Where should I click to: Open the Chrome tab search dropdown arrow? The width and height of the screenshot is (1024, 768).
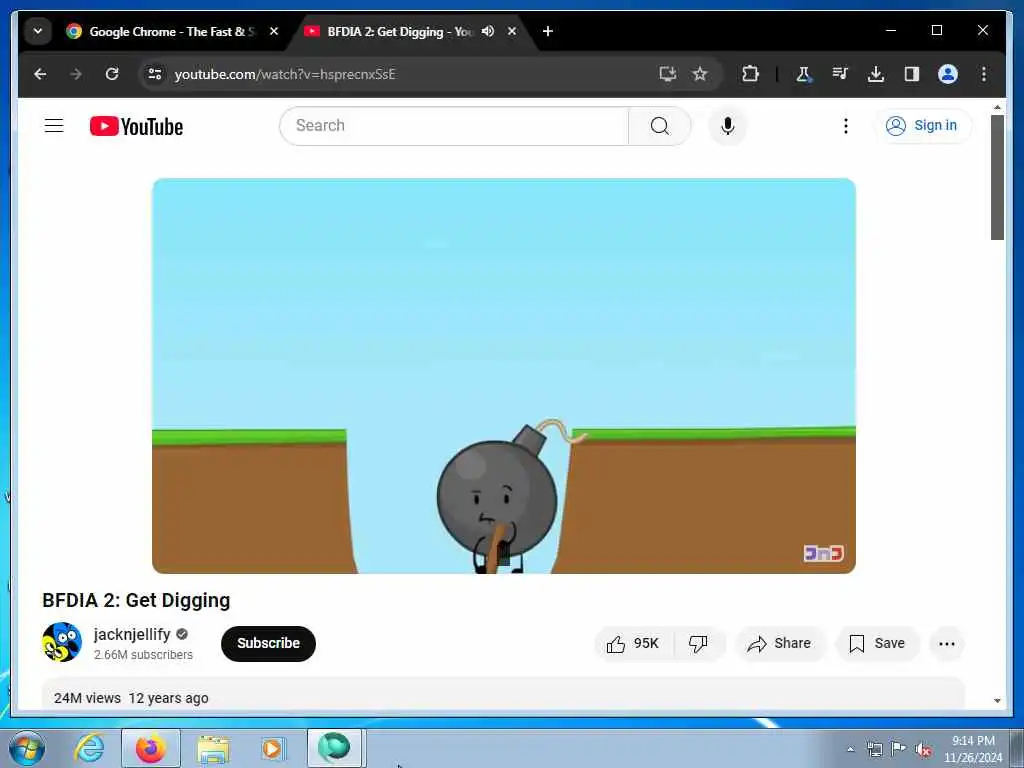tap(38, 31)
